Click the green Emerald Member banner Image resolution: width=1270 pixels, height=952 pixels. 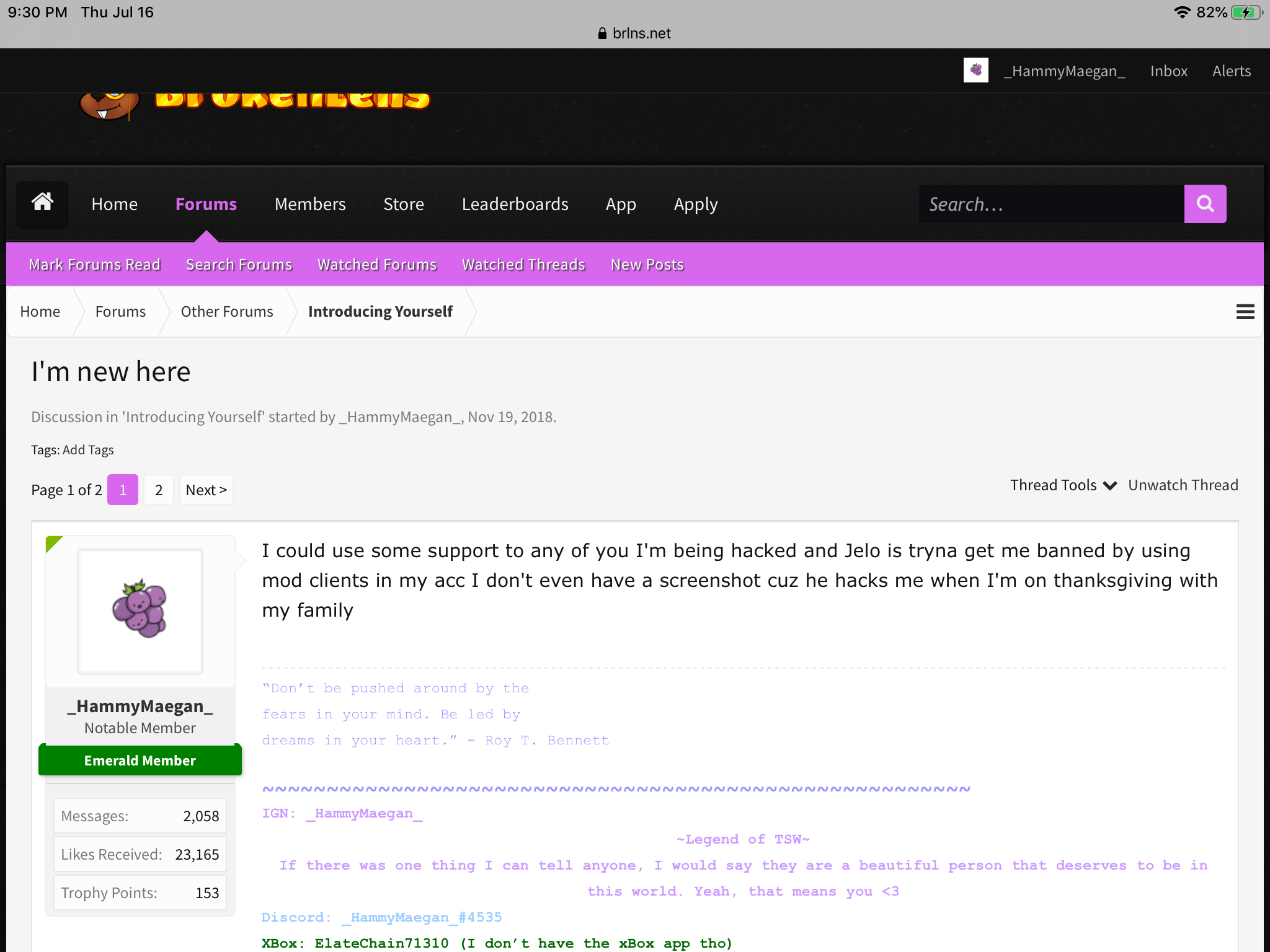click(x=140, y=760)
